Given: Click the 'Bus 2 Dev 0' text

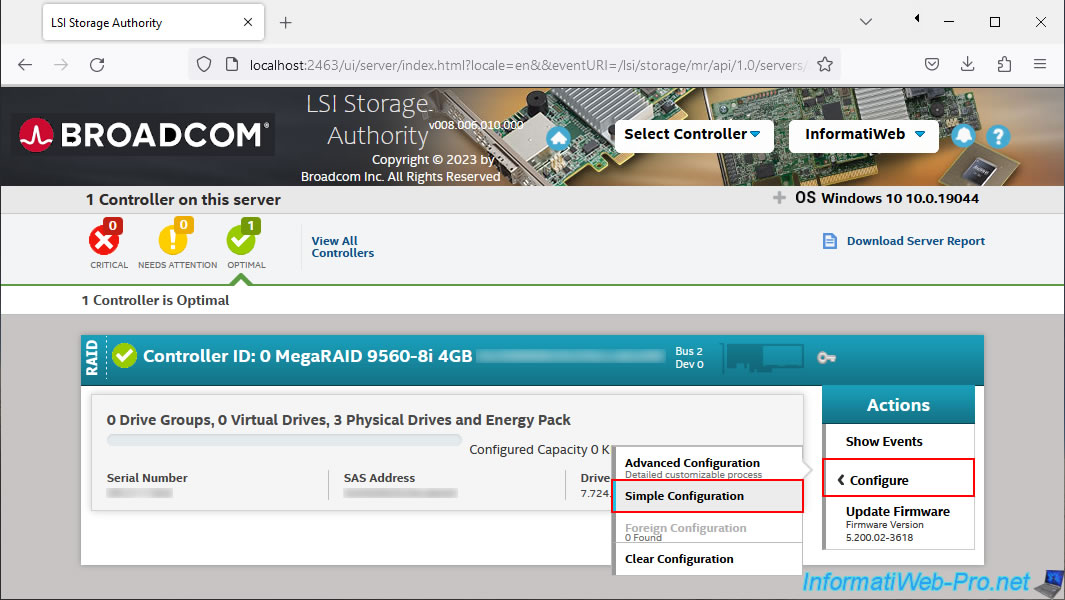Looking at the screenshot, I should point(689,357).
